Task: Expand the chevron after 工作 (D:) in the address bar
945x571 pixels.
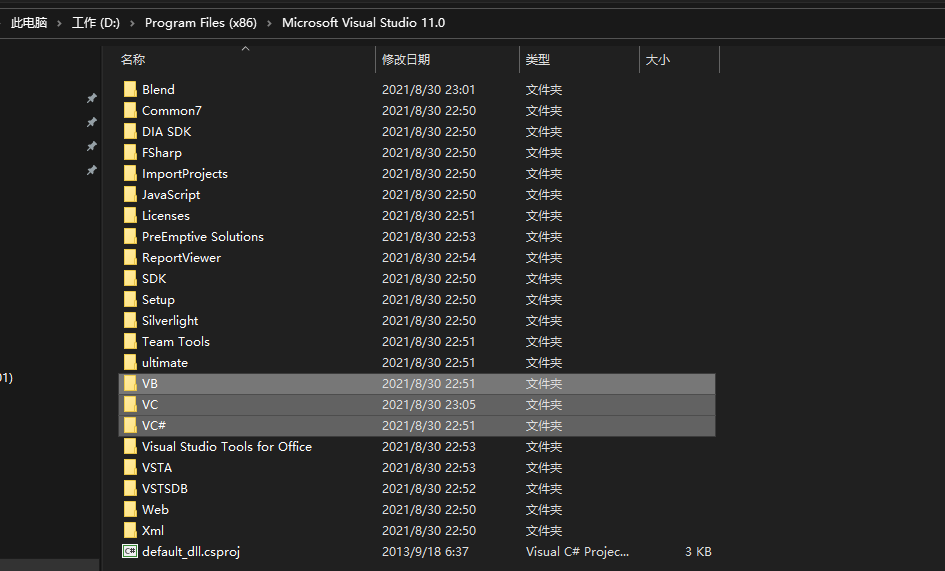Action: [132, 24]
